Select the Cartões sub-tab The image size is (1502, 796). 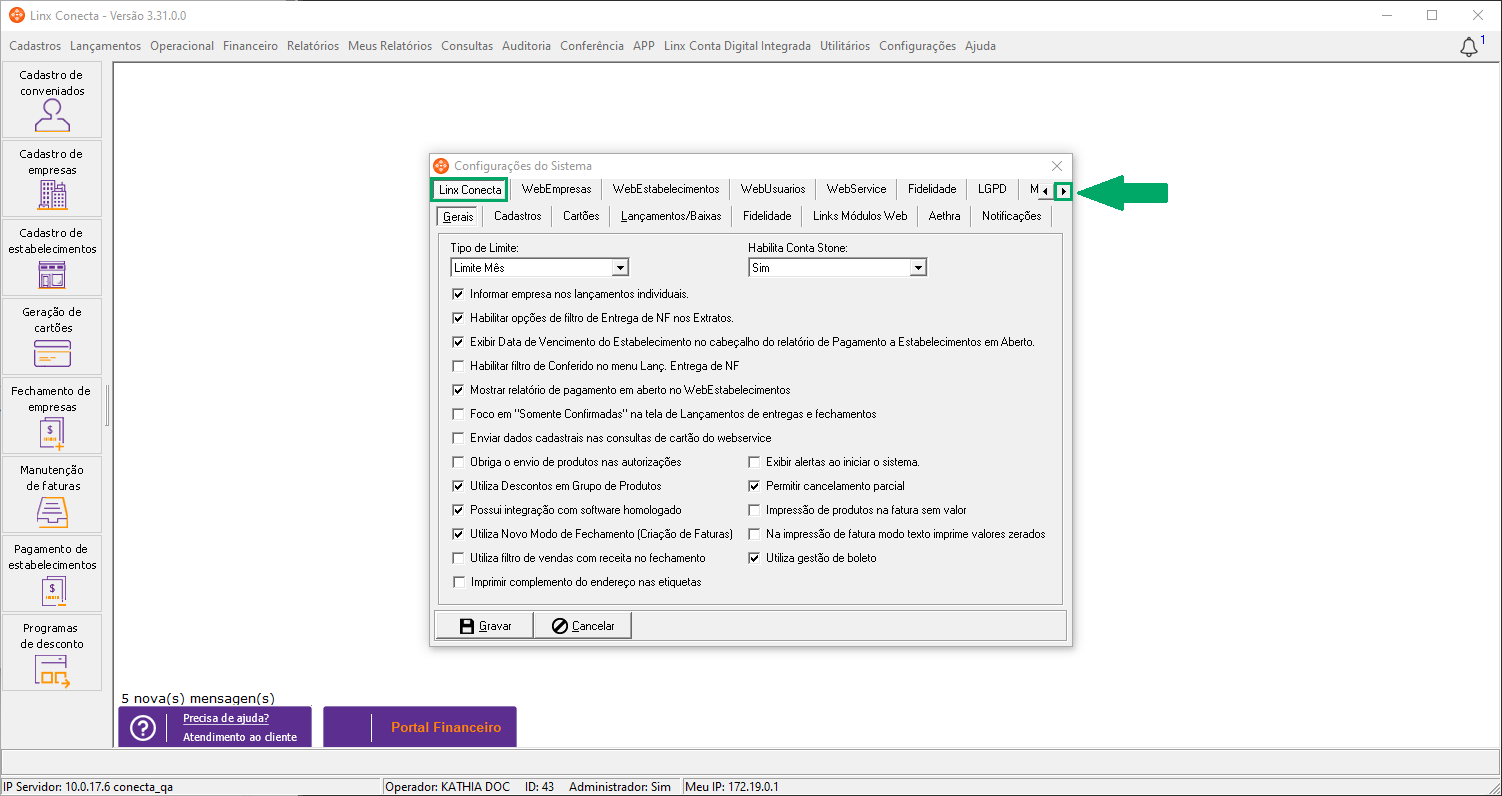pos(581,216)
